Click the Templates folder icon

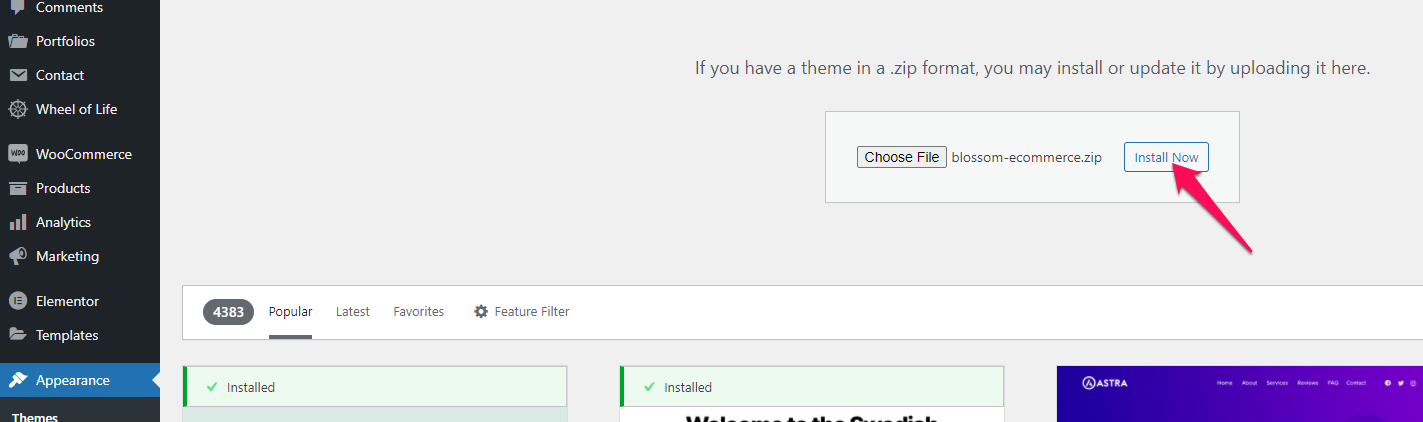coord(17,335)
